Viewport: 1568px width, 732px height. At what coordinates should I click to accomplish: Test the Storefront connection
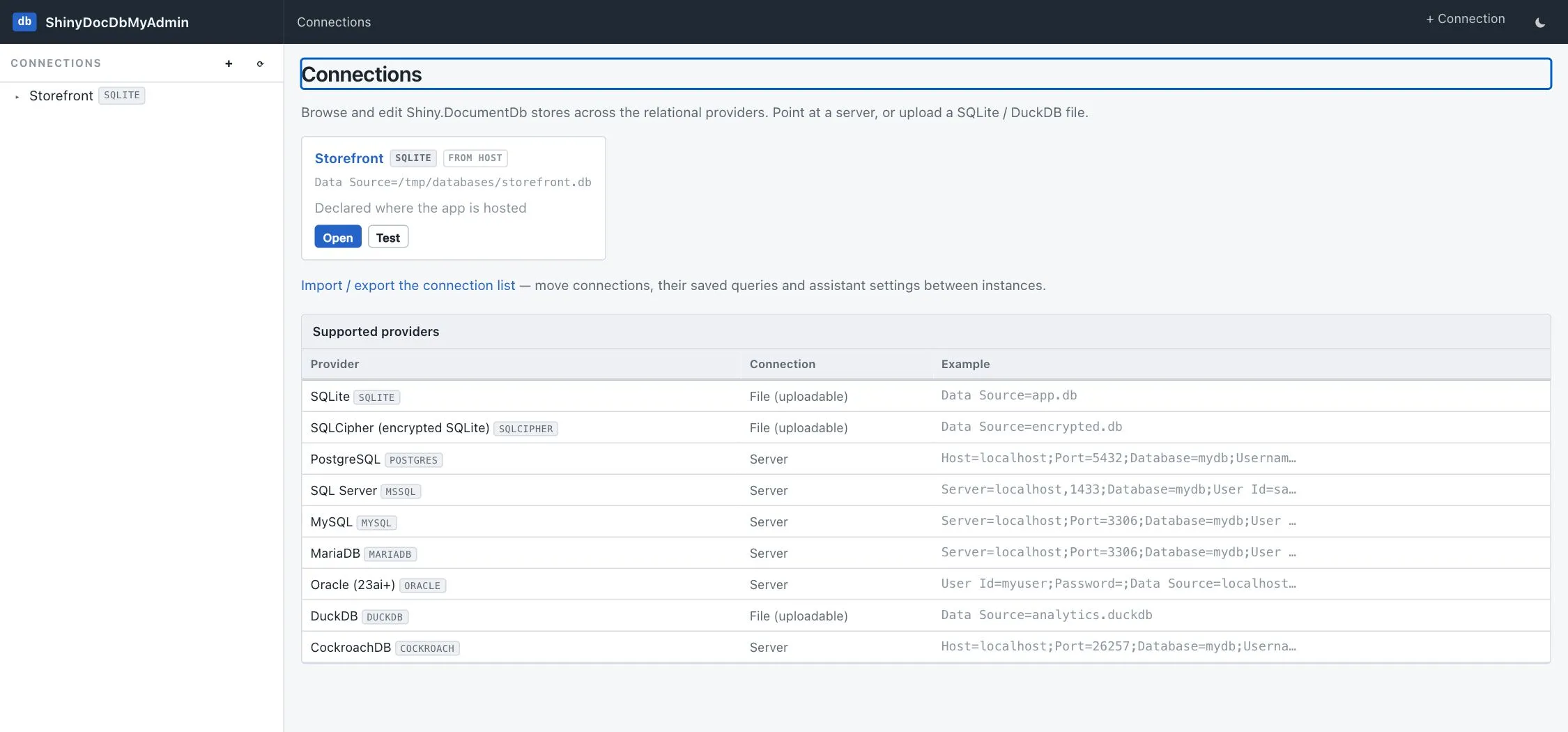388,237
